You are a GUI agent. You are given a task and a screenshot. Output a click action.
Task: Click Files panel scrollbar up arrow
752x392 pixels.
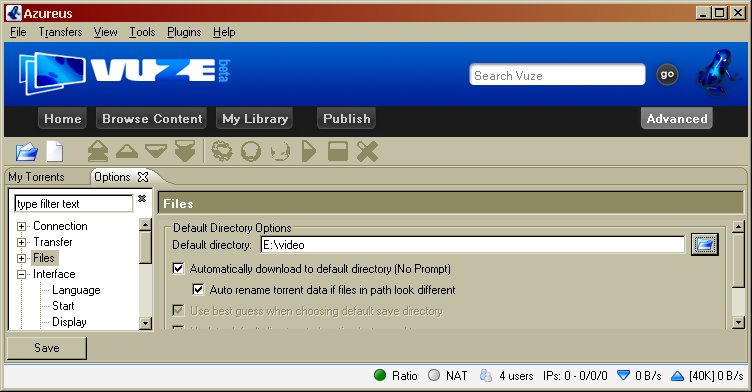tap(739, 226)
